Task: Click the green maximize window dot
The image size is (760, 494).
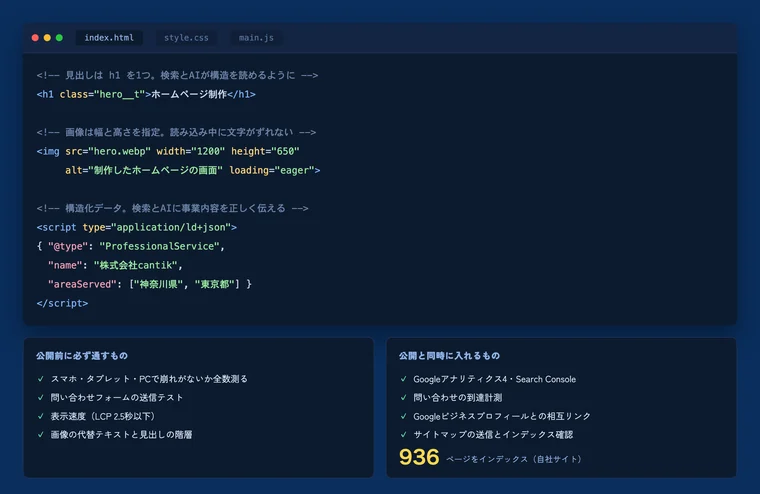Action: (x=59, y=38)
